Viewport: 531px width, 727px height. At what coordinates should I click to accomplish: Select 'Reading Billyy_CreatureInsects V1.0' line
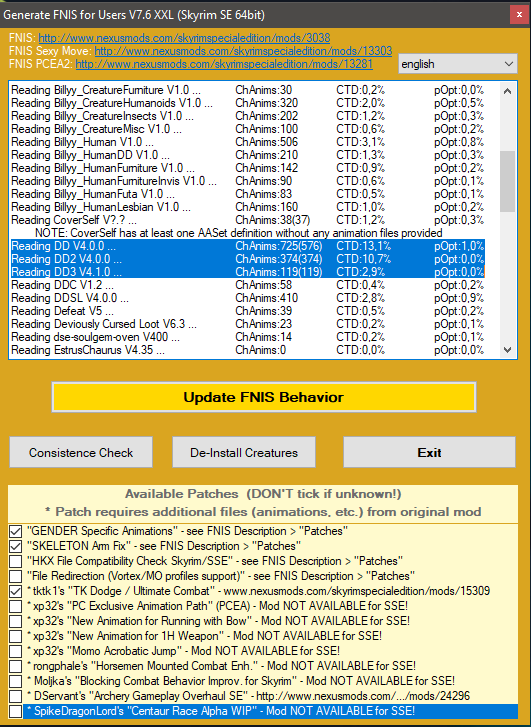pyautogui.click(x=248, y=116)
